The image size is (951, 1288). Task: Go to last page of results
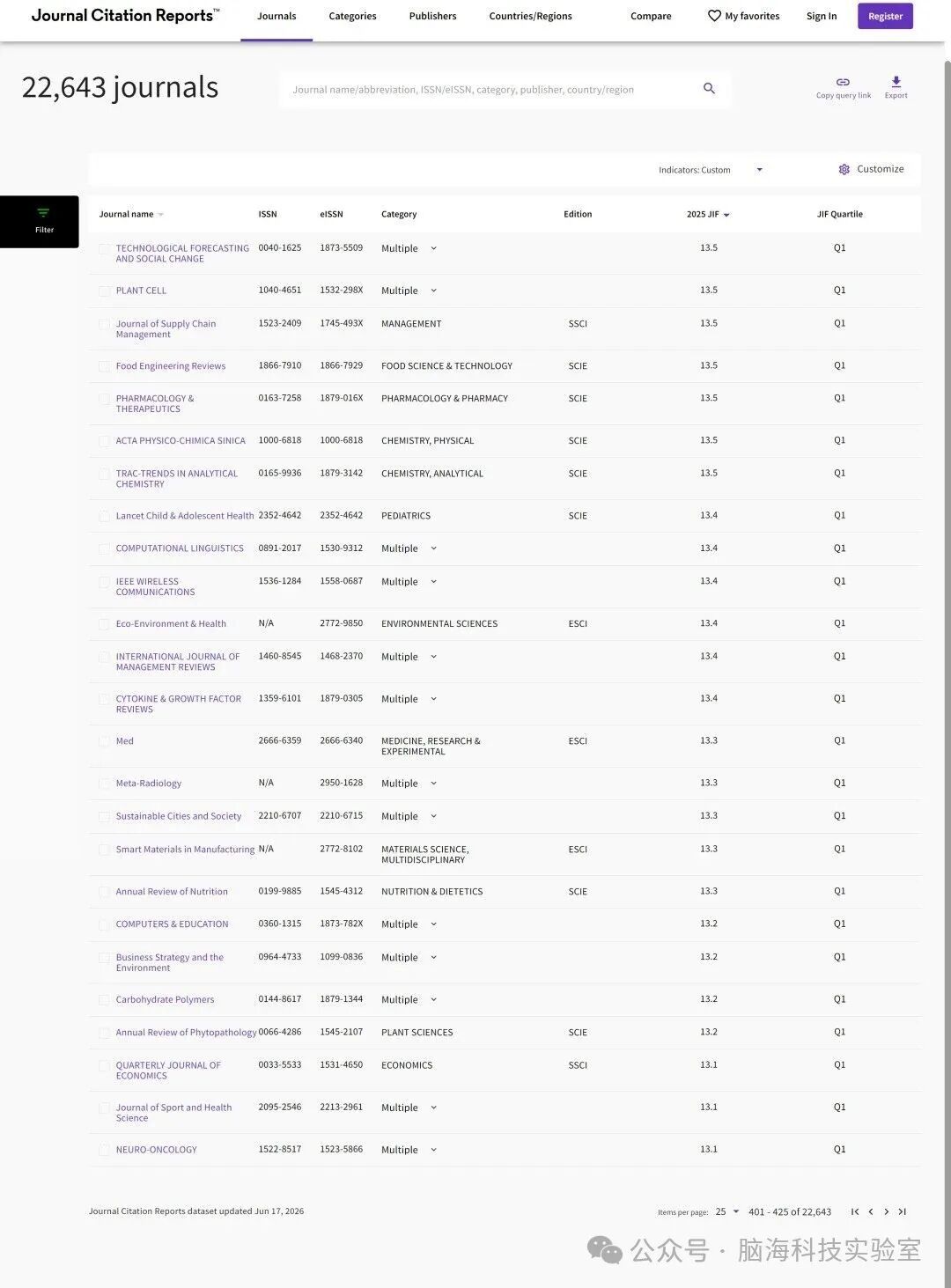coord(902,1211)
